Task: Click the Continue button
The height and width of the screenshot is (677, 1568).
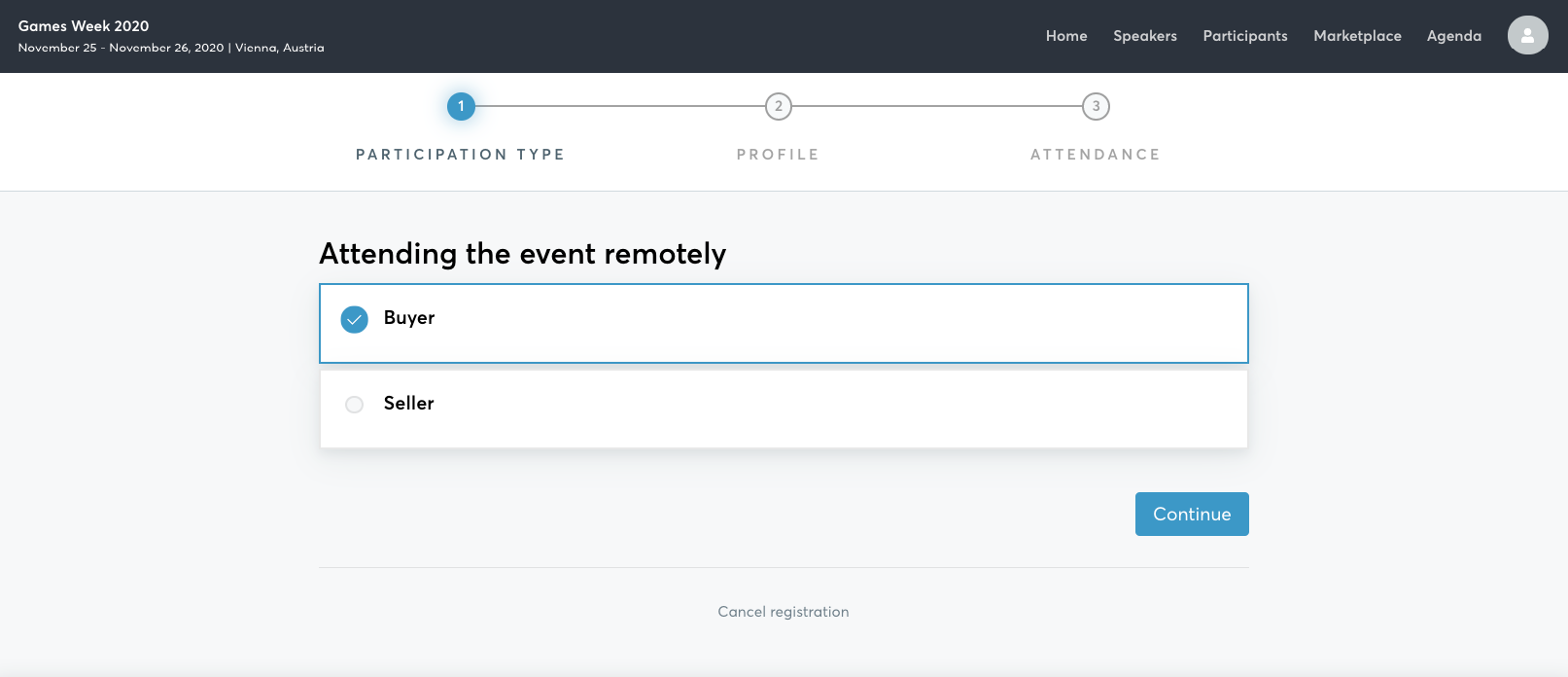Action: [x=1192, y=514]
